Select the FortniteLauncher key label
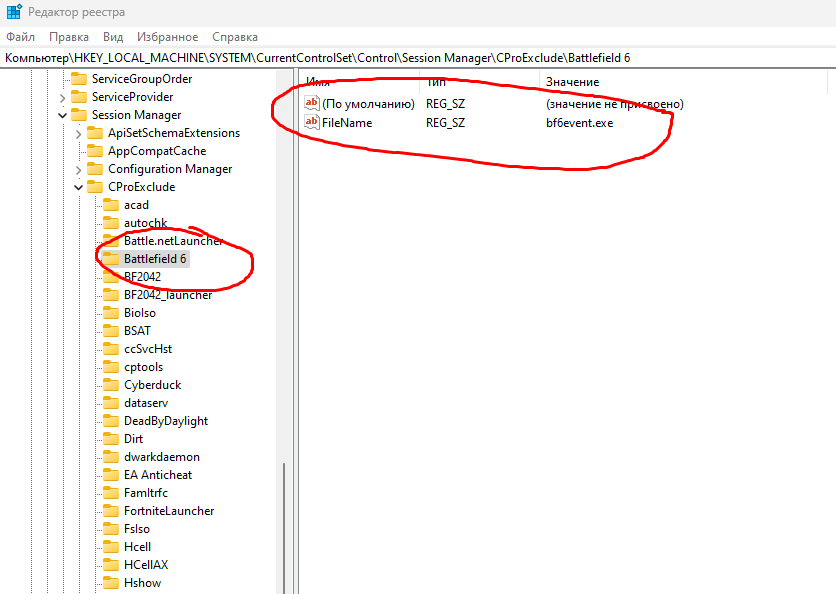 tap(169, 511)
